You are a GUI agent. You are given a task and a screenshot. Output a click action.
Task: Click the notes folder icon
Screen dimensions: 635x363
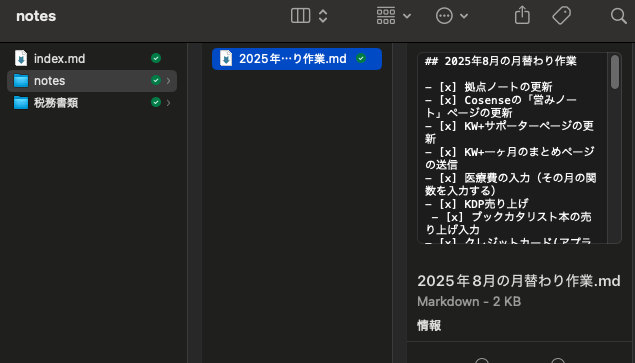click(x=21, y=81)
